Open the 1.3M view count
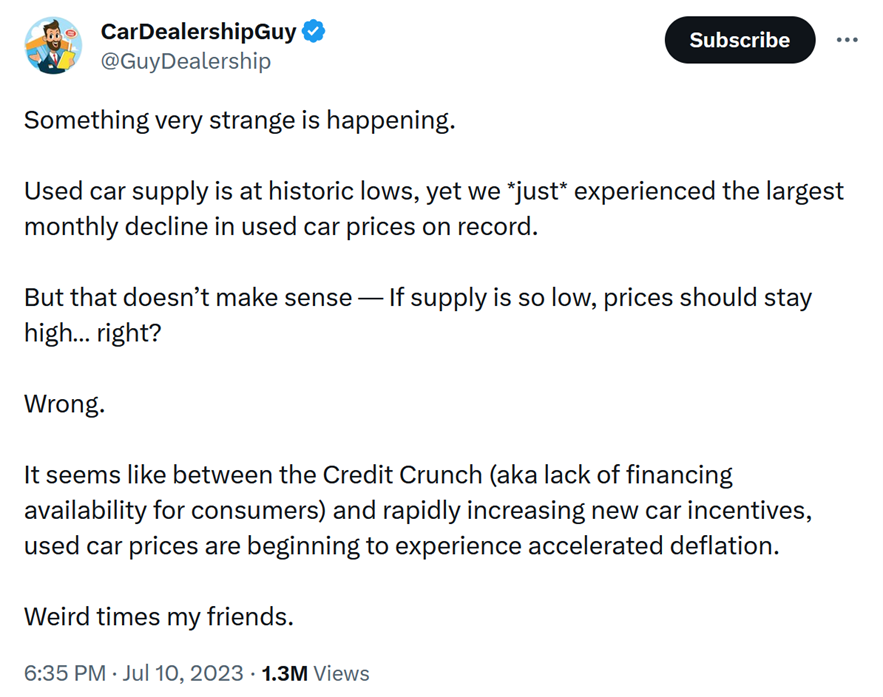 click(284, 673)
